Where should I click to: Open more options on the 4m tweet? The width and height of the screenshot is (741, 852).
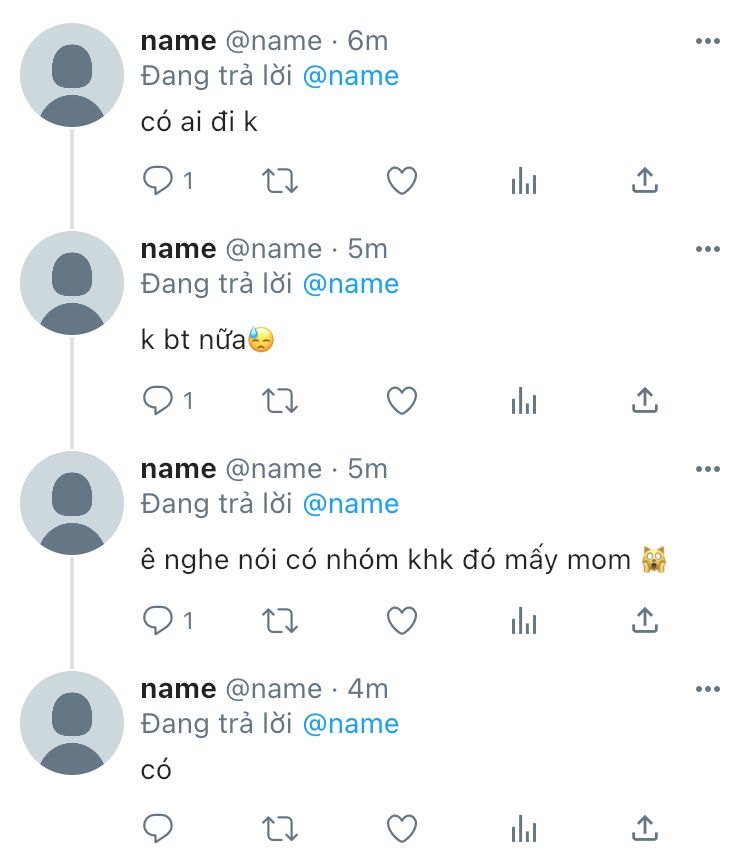click(x=707, y=689)
